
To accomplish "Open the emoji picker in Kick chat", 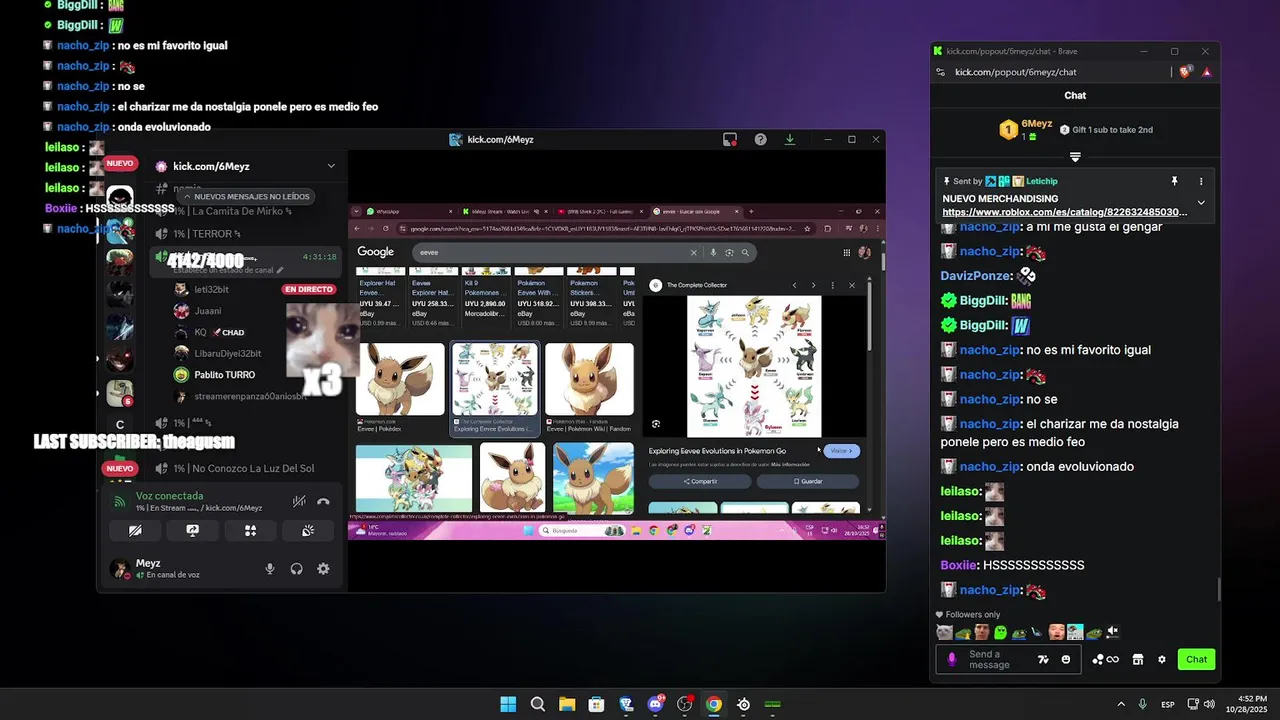I will coord(1066,659).
